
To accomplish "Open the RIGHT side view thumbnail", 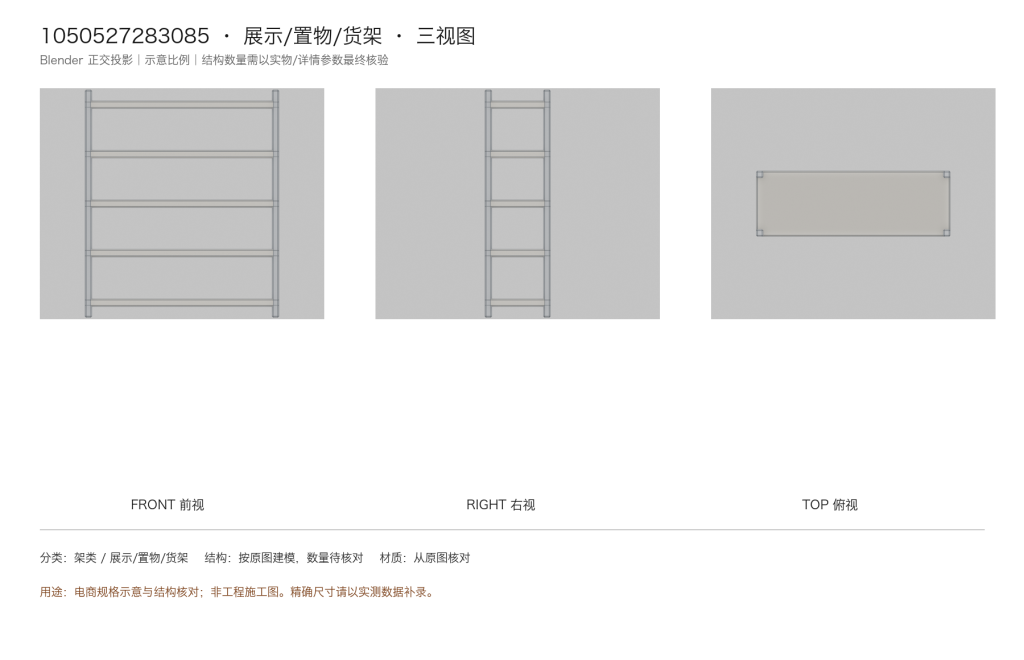I will [x=517, y=204].
